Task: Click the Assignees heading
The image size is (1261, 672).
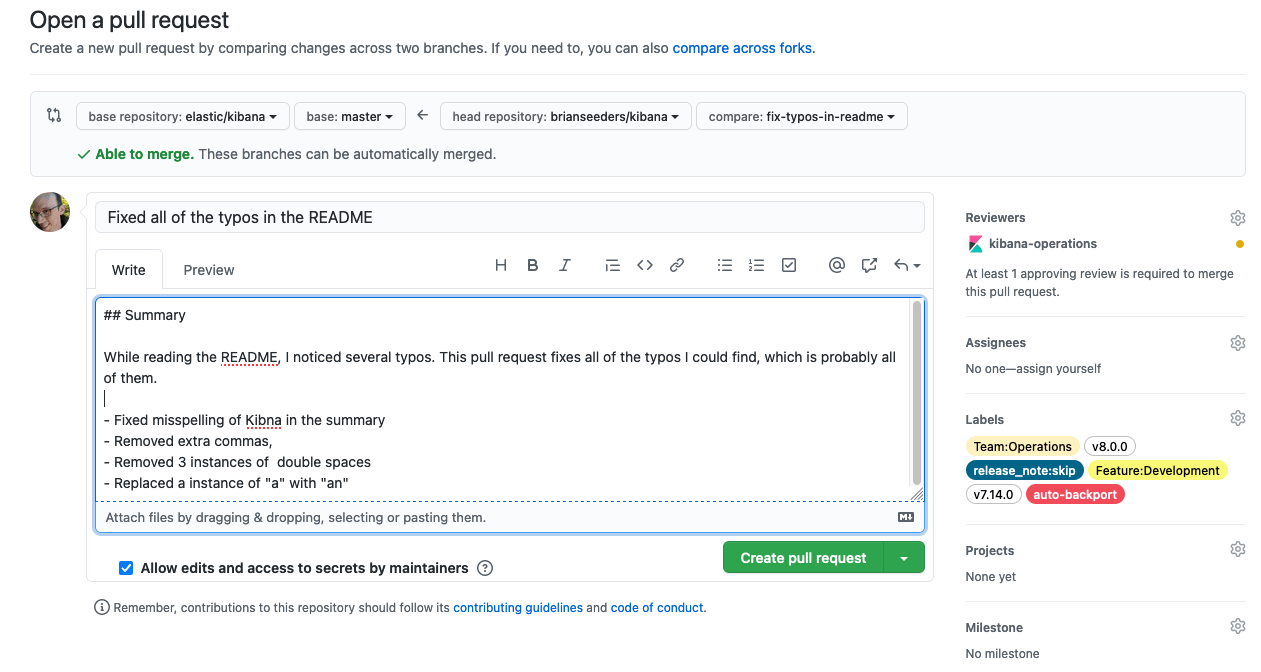Action: coord(996,343)
